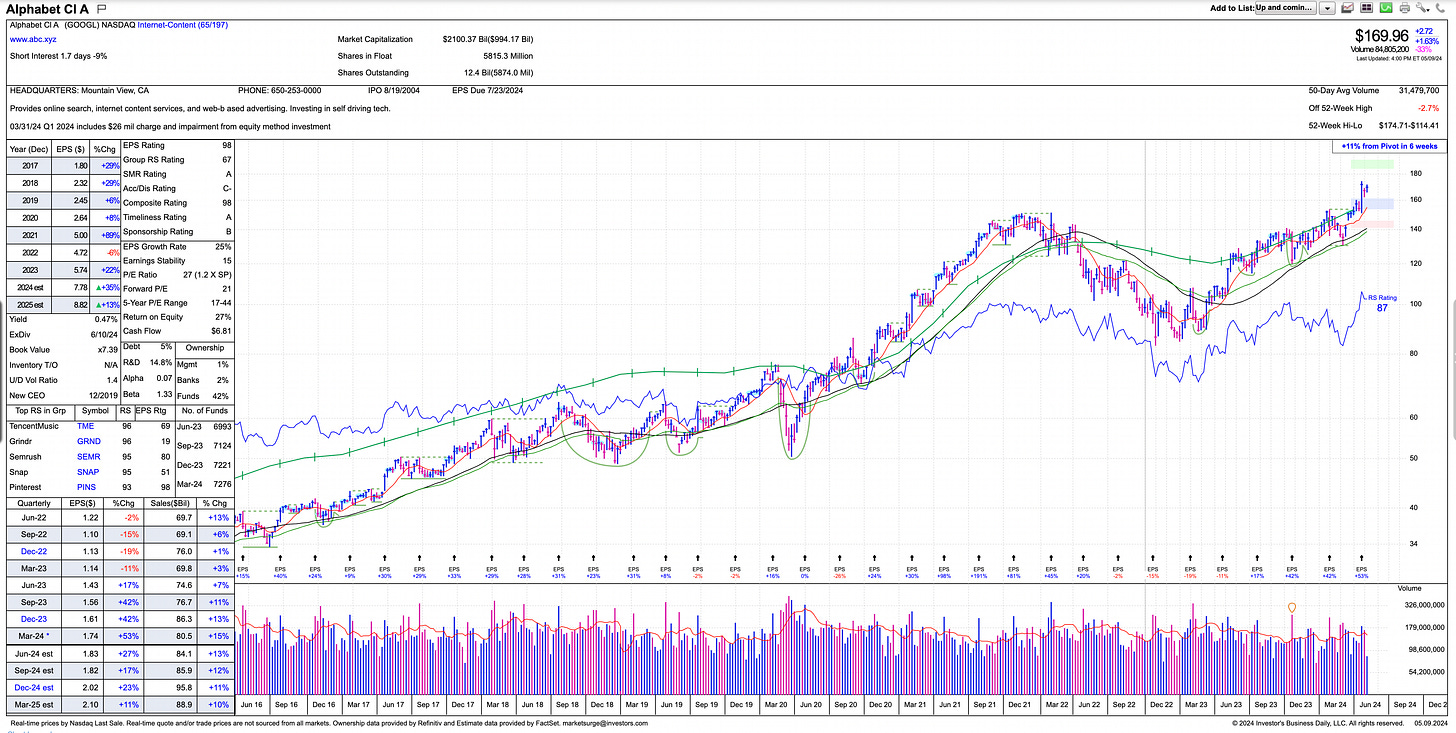Click the TencentMusic row name

coord(35,425)
